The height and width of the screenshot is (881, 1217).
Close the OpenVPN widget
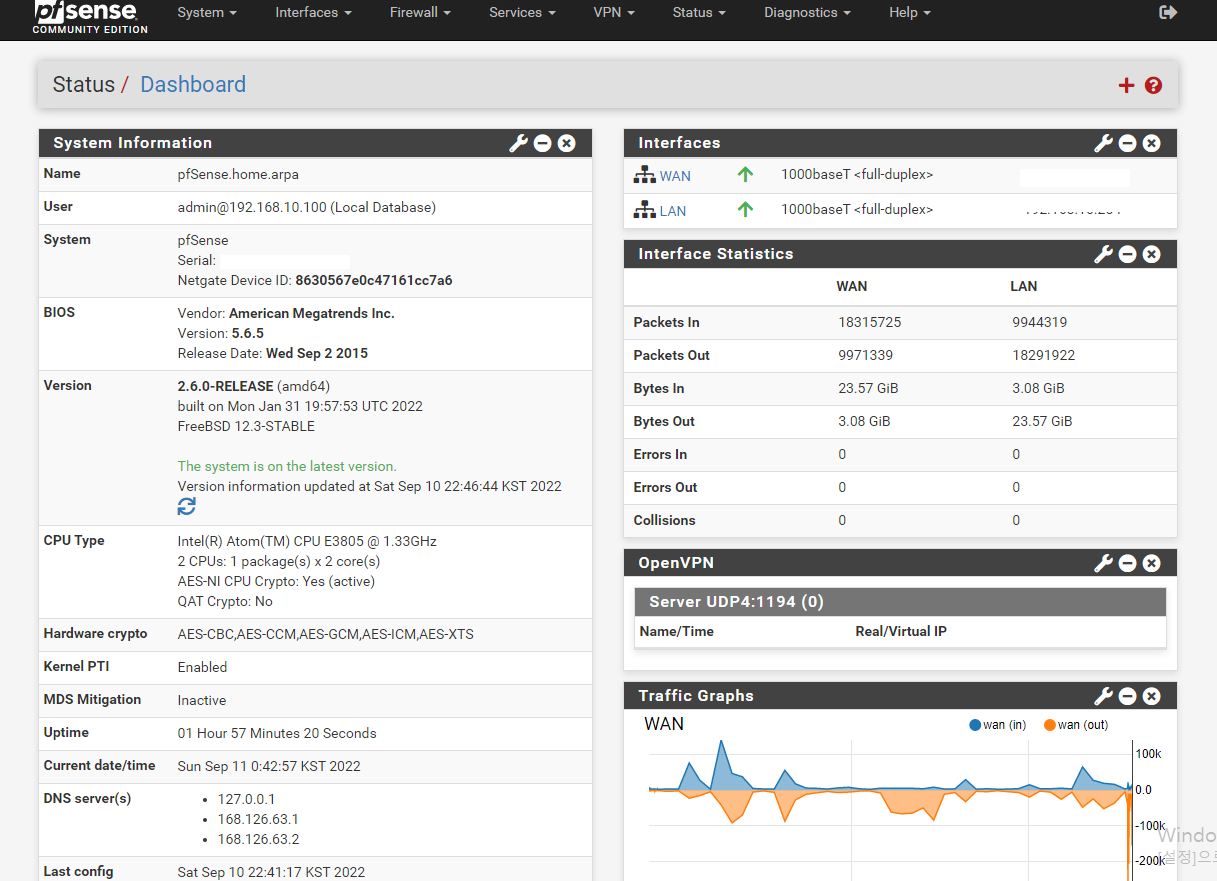(x=1152, y=563)
